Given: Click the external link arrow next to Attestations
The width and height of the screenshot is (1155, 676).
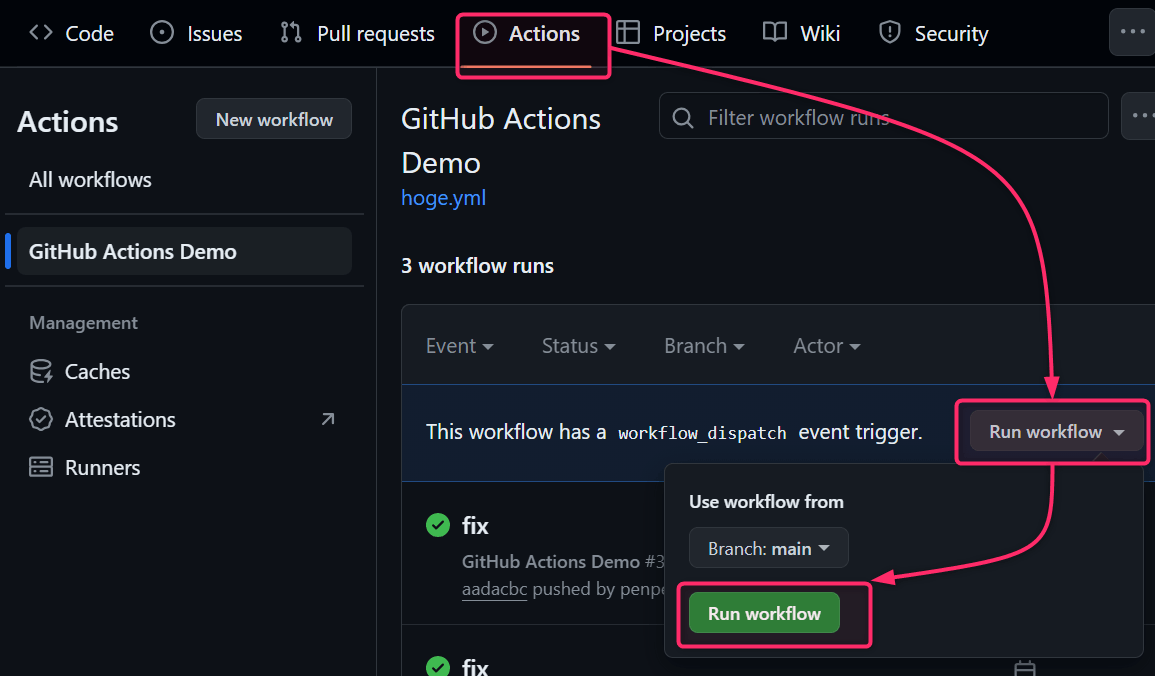Looking at the screenshot, I should [x=328, y=419].
